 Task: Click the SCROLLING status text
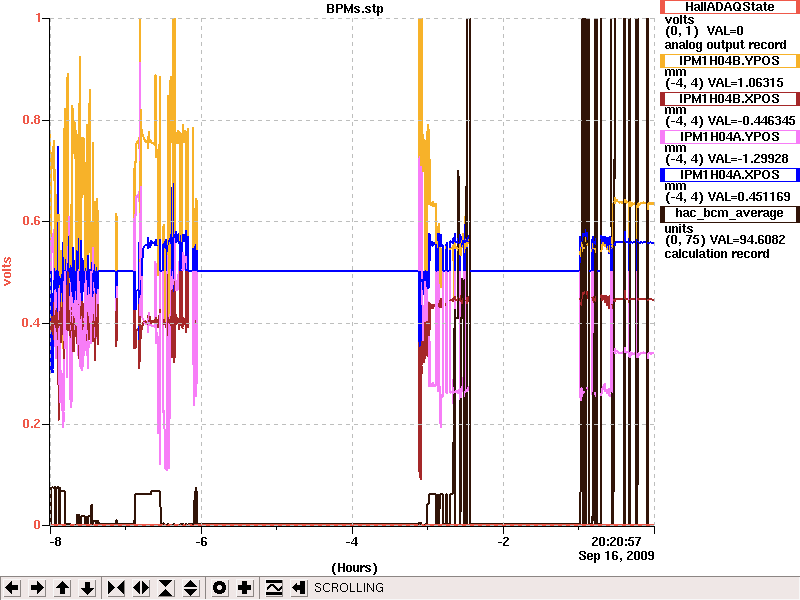tap(348, 588)
